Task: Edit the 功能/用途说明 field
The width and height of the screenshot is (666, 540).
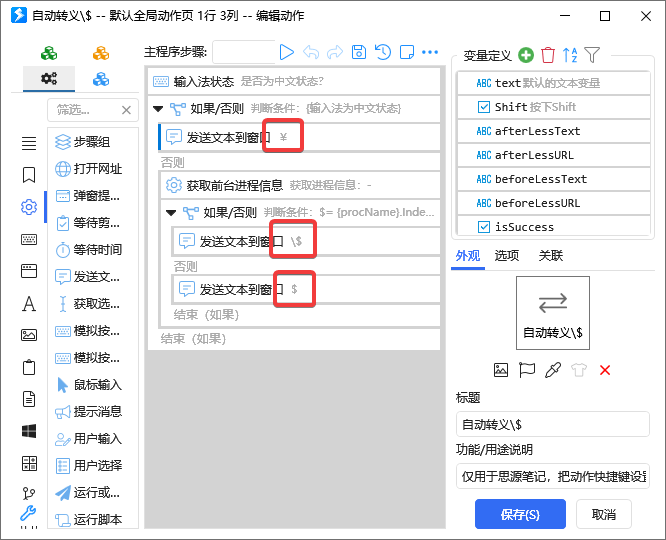Action: click(553, 476)
